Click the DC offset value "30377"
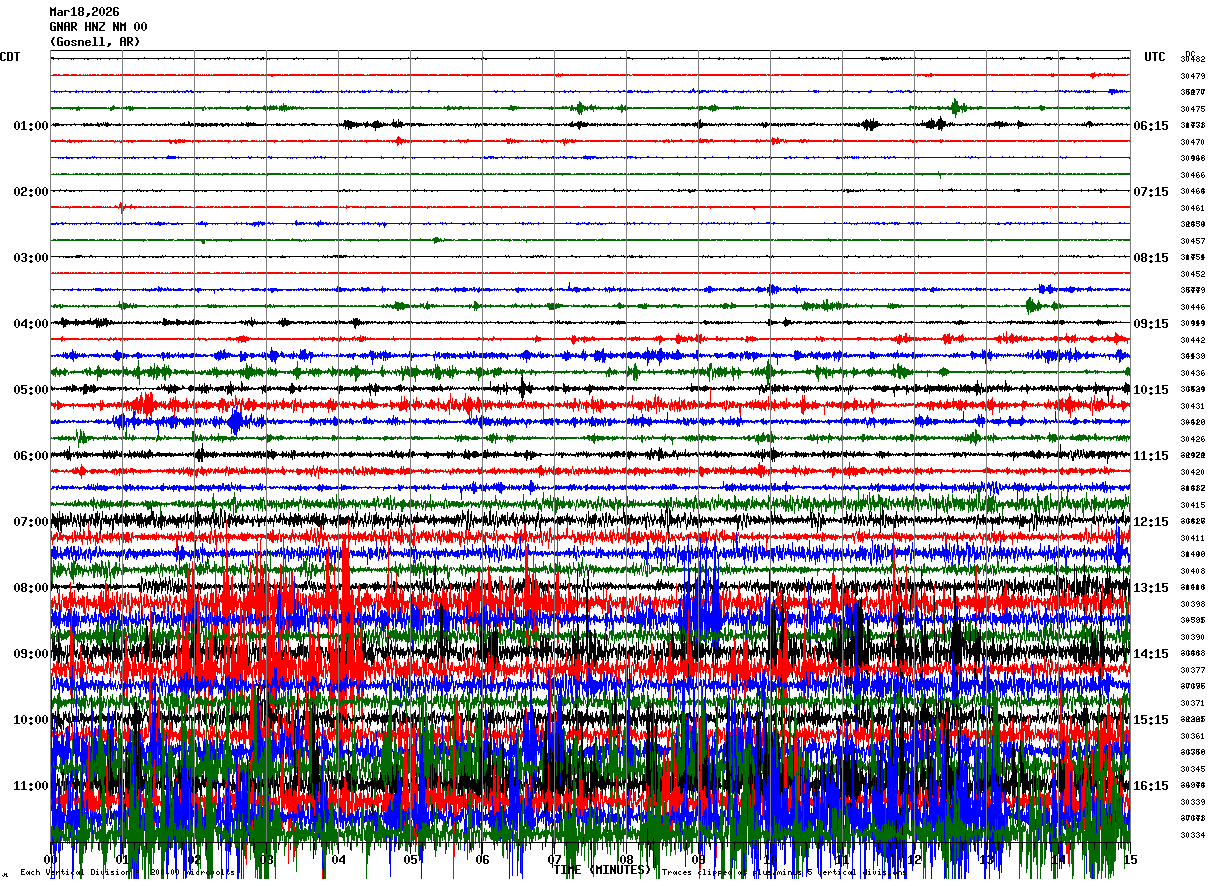1210x886 pixels. tap(1192, 670)
